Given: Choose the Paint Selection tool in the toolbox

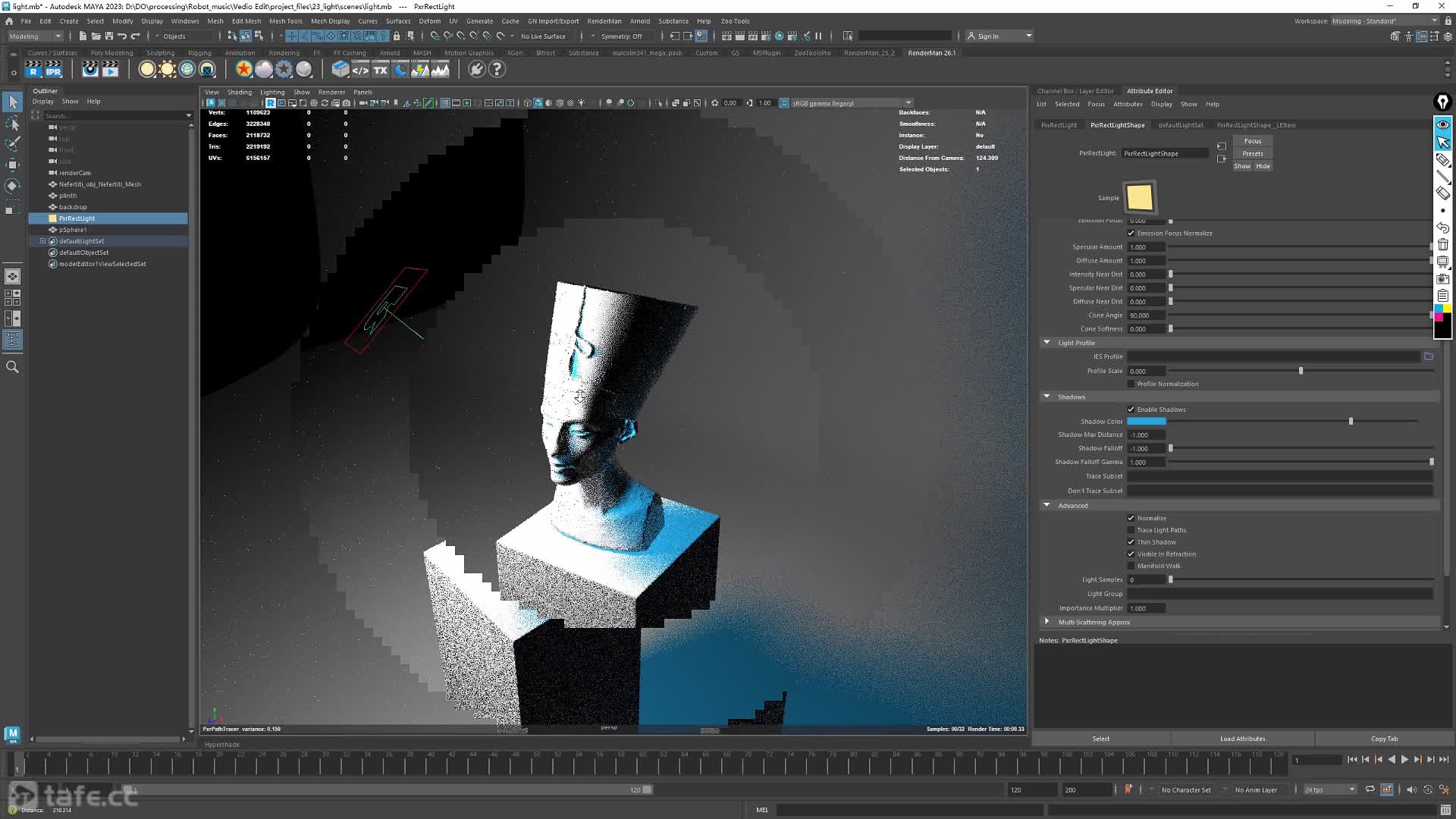Looking at the screenshot, I should point(13,144).
